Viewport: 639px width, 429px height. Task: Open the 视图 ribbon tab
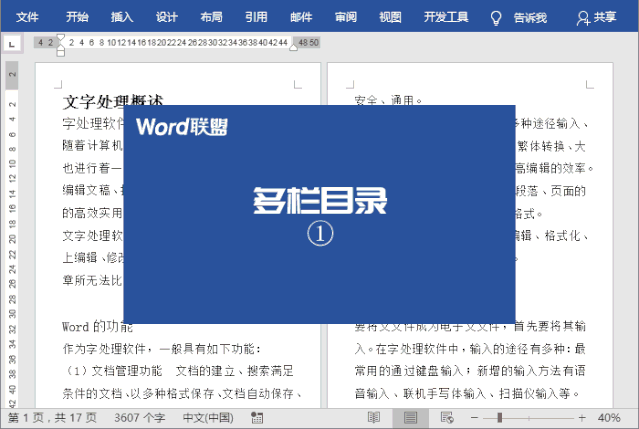point(390,17)
